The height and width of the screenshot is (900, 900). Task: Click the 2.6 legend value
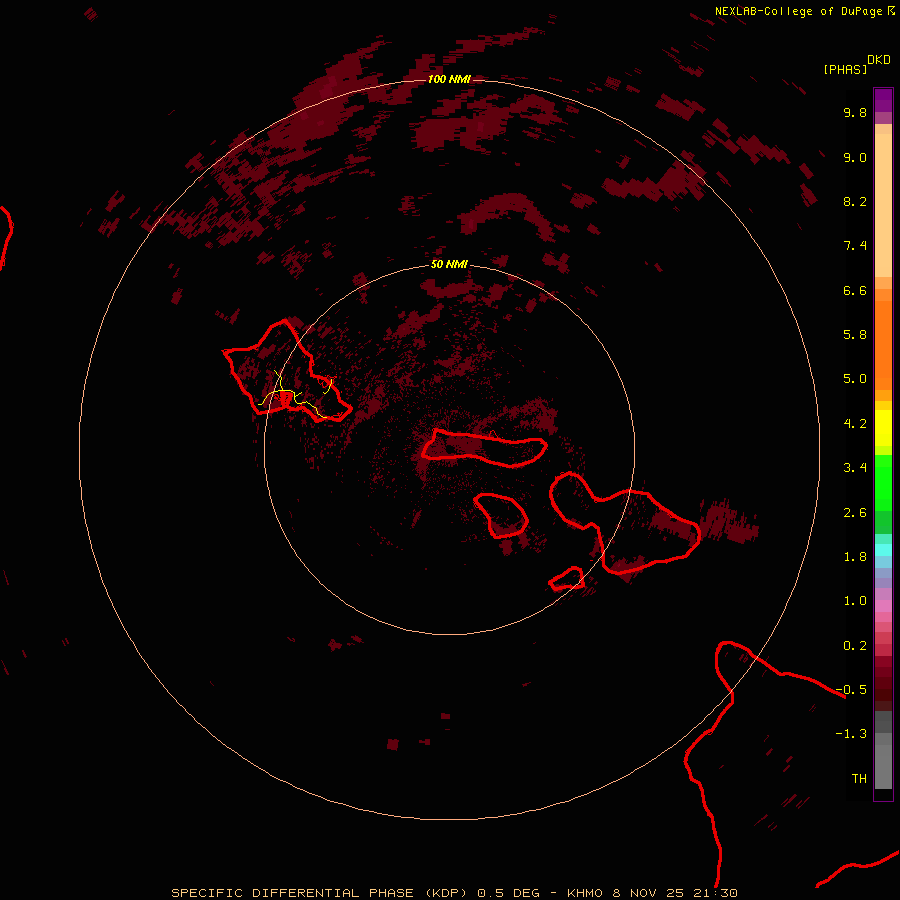click(855, 513)
